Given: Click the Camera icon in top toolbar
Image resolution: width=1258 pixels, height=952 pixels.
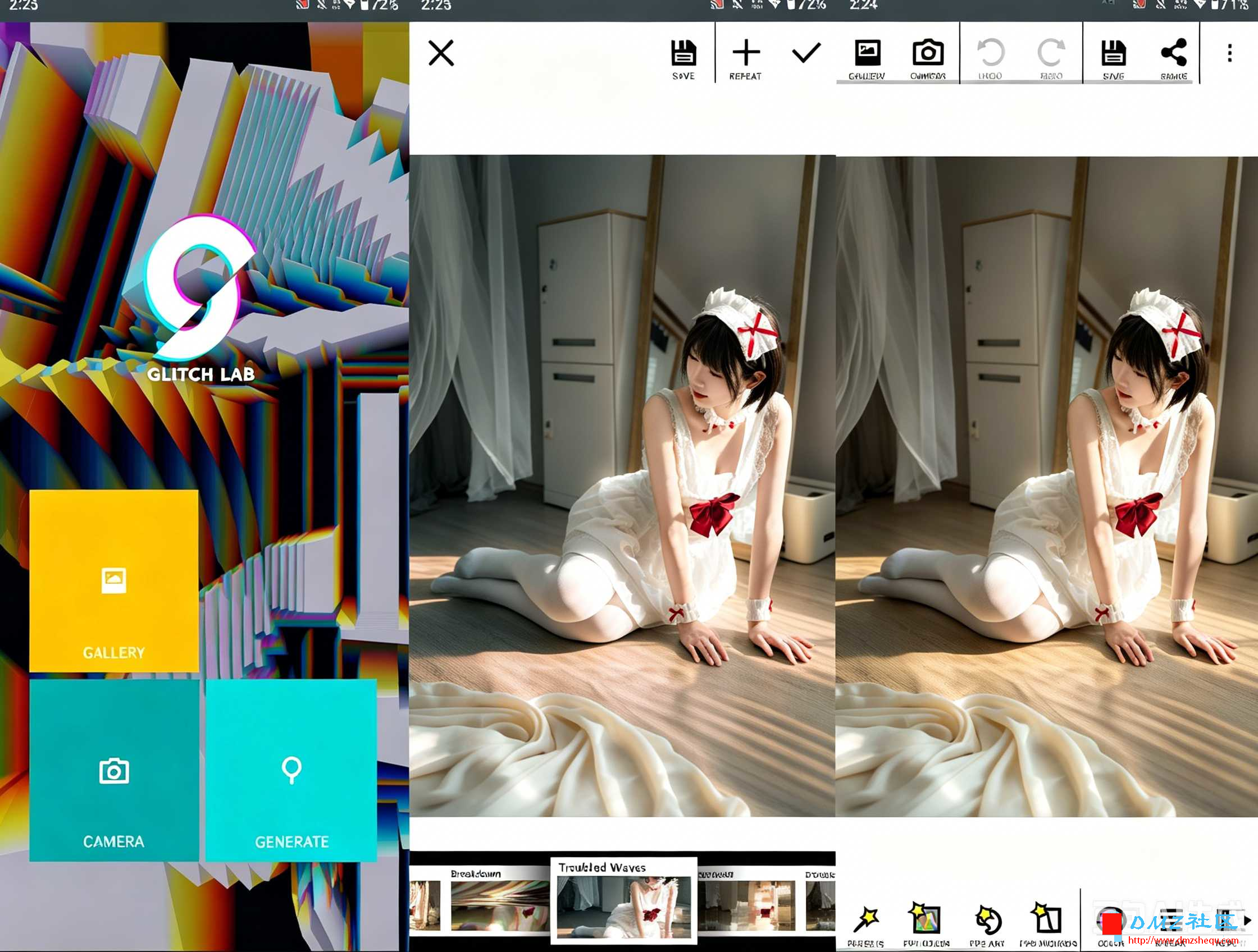Looking at the screenshot, I should click(928, 59).
